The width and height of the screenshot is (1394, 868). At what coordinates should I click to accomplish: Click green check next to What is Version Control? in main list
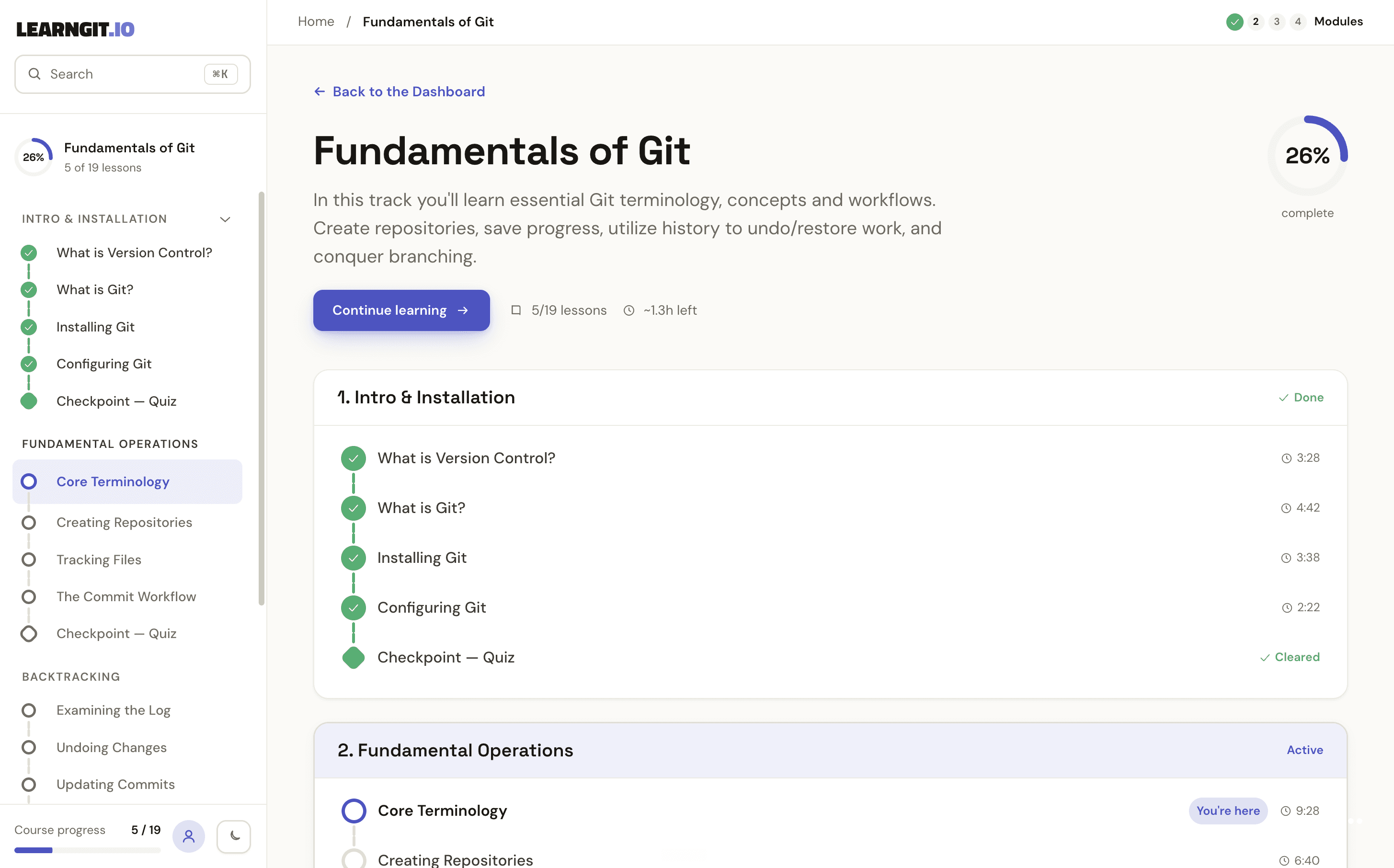coord(354,458)
